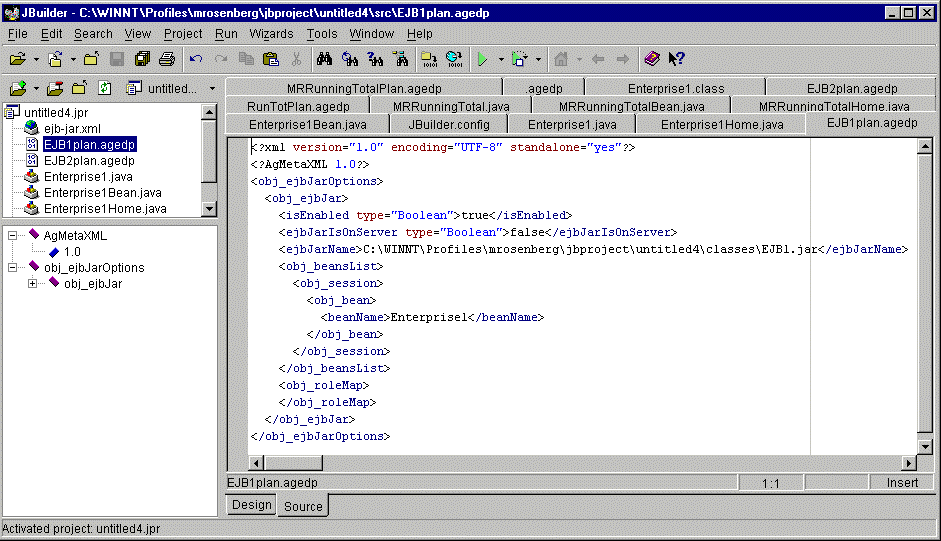Collapse the obj_ejbJarOptions structure node
941x541 pixels.
12,267
